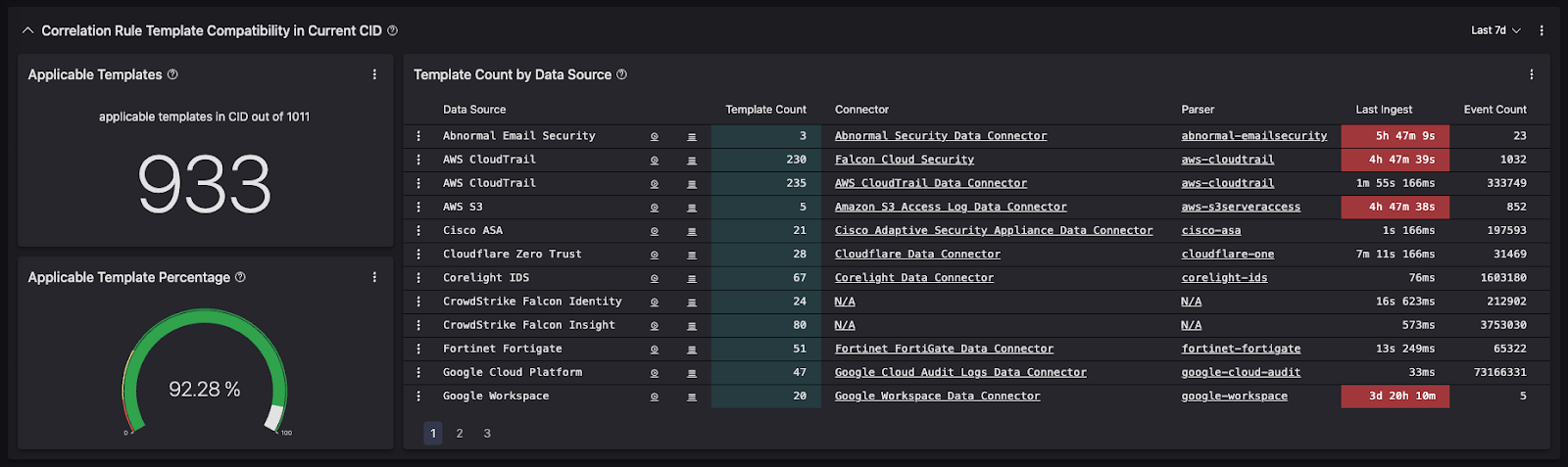Open the Last 7d time range dropdown
Viewport: 1568px width, 467px height.
point(1495,30)
